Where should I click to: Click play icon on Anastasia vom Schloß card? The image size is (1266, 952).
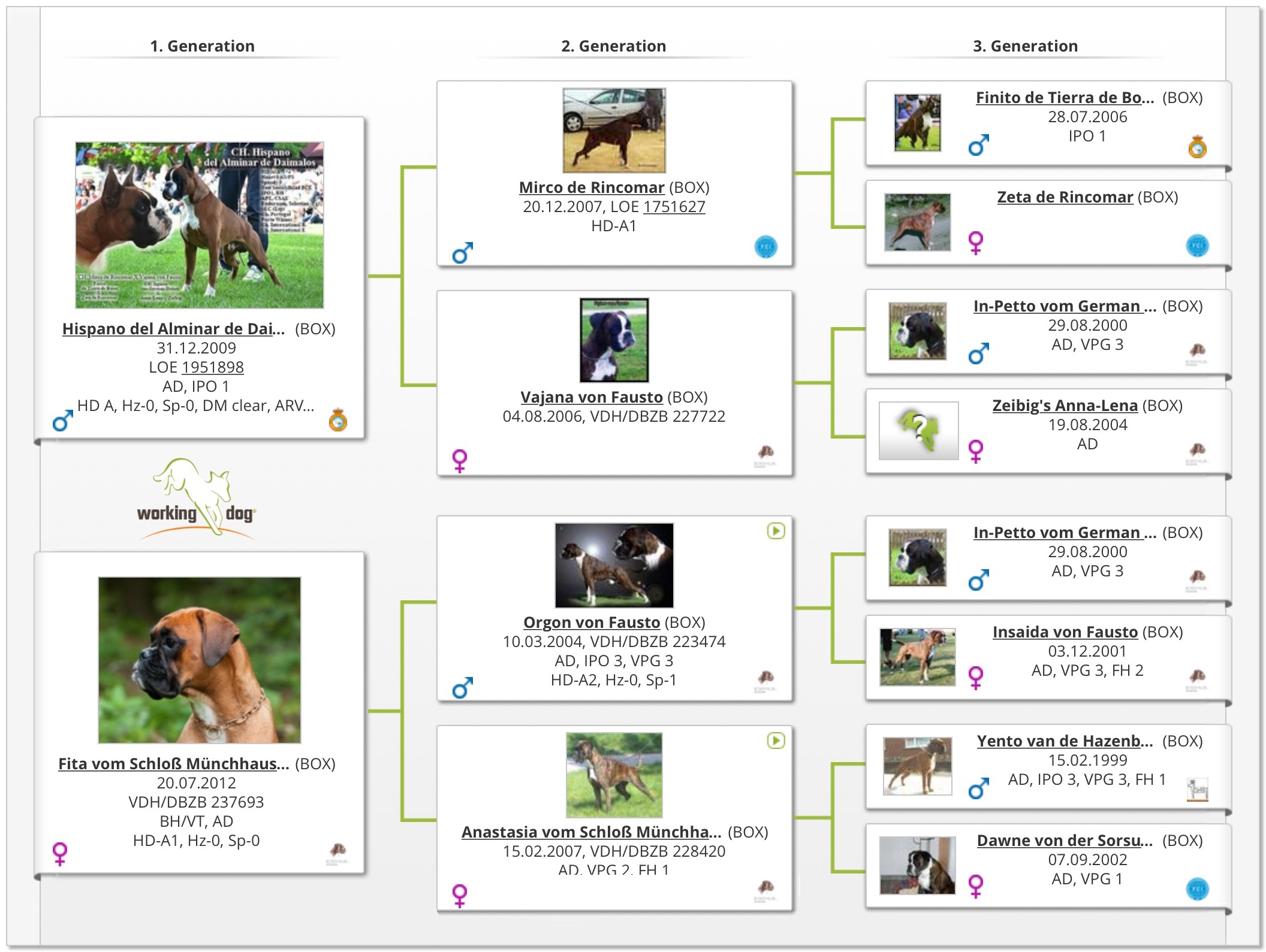[776, 741]
